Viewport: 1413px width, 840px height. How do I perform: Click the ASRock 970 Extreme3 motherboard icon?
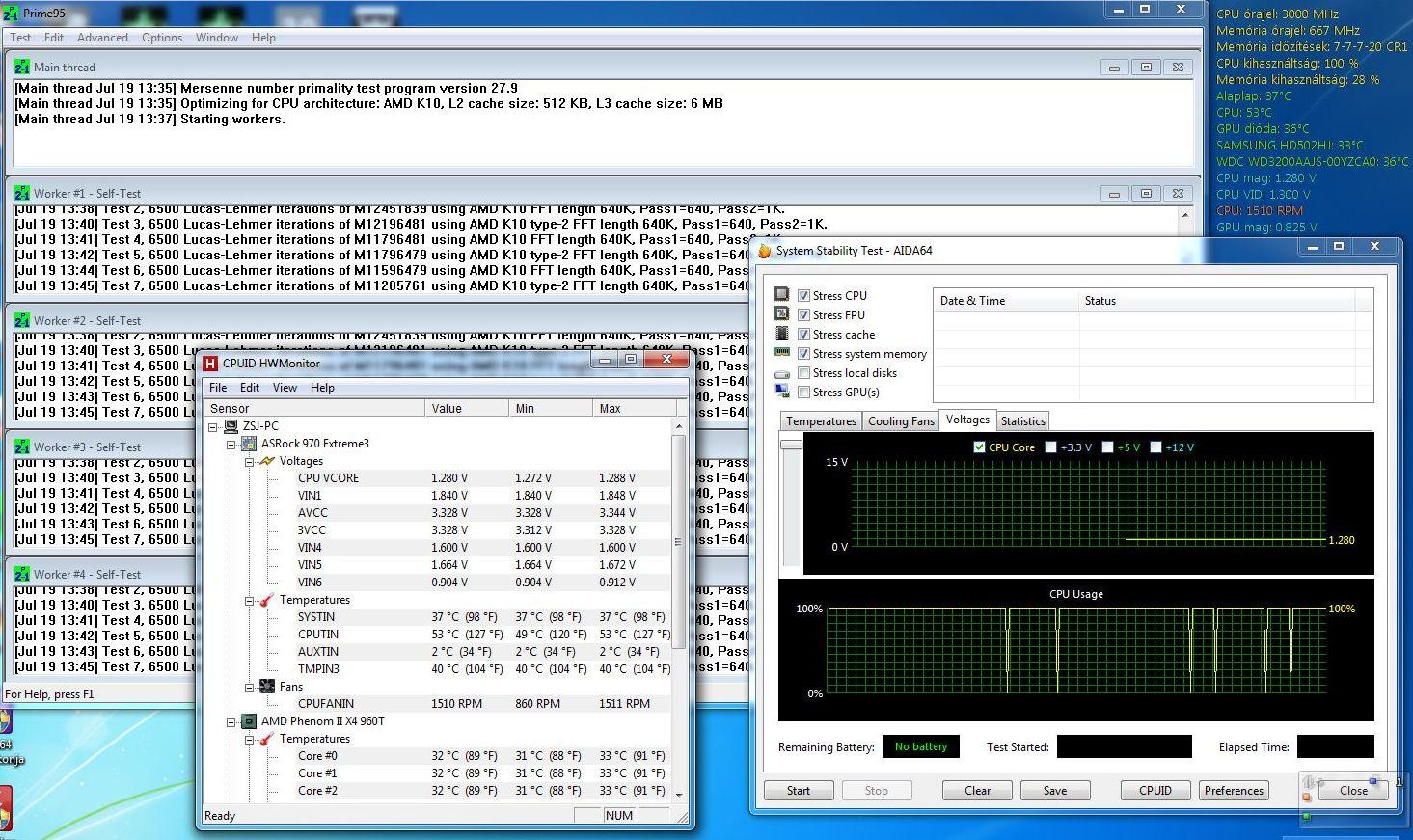point(249,444)
